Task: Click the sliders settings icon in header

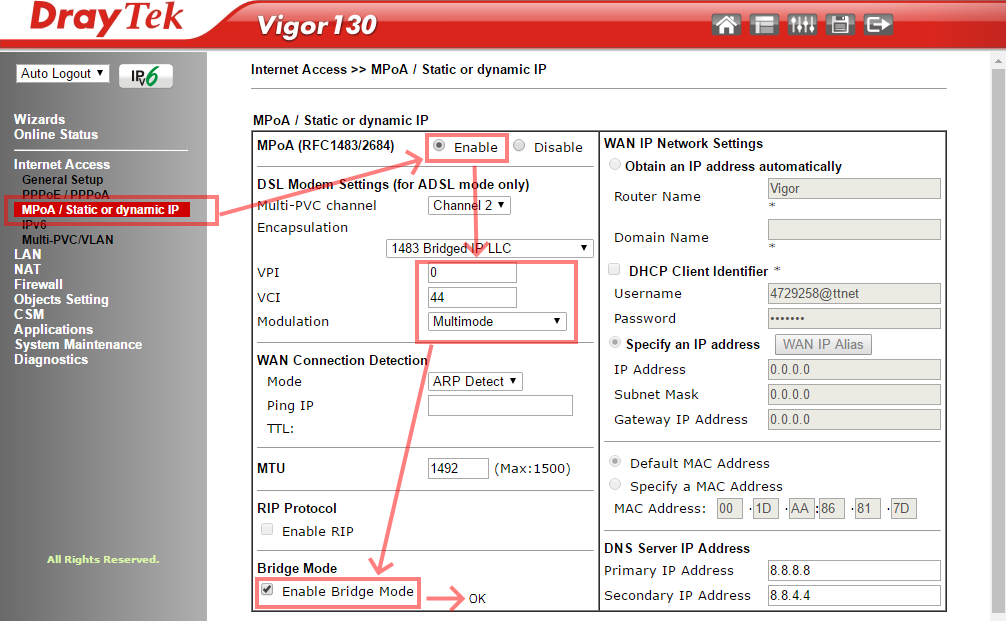Action: [802, 24]
